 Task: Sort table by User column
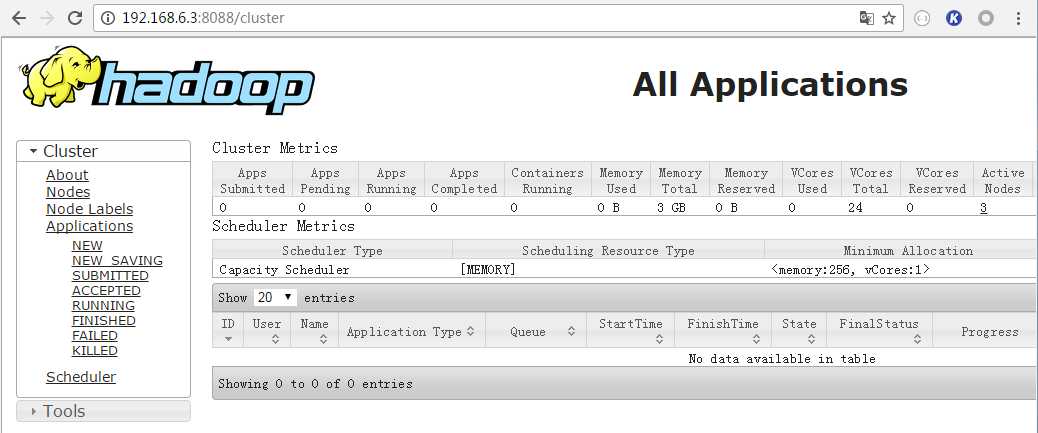point(267,330)
